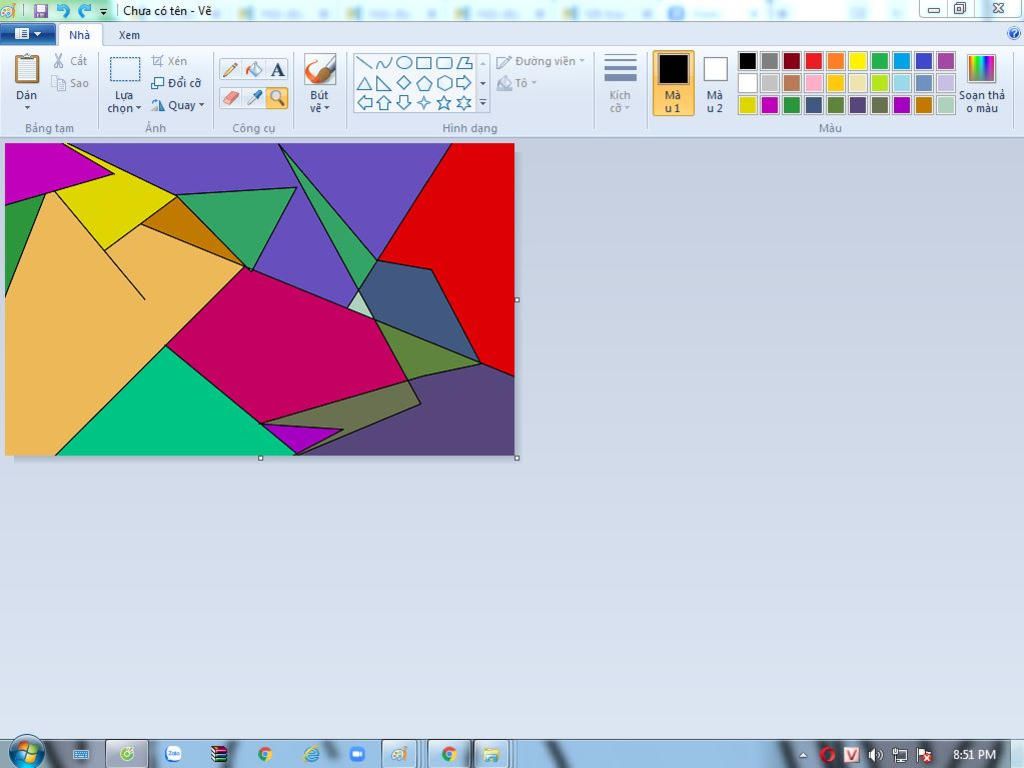Choose the Rectangle shape
Viewport: 1024px width, 768px height.
point(424,63)
